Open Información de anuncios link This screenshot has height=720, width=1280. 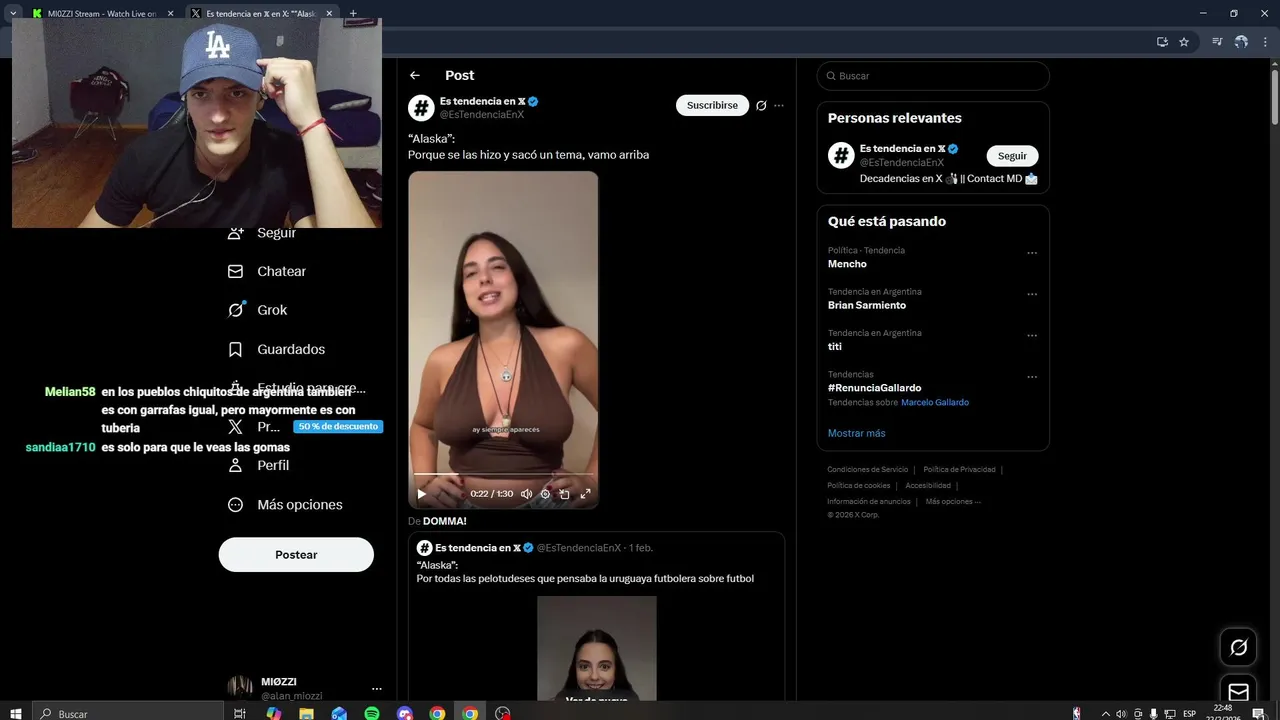[869, 501]
